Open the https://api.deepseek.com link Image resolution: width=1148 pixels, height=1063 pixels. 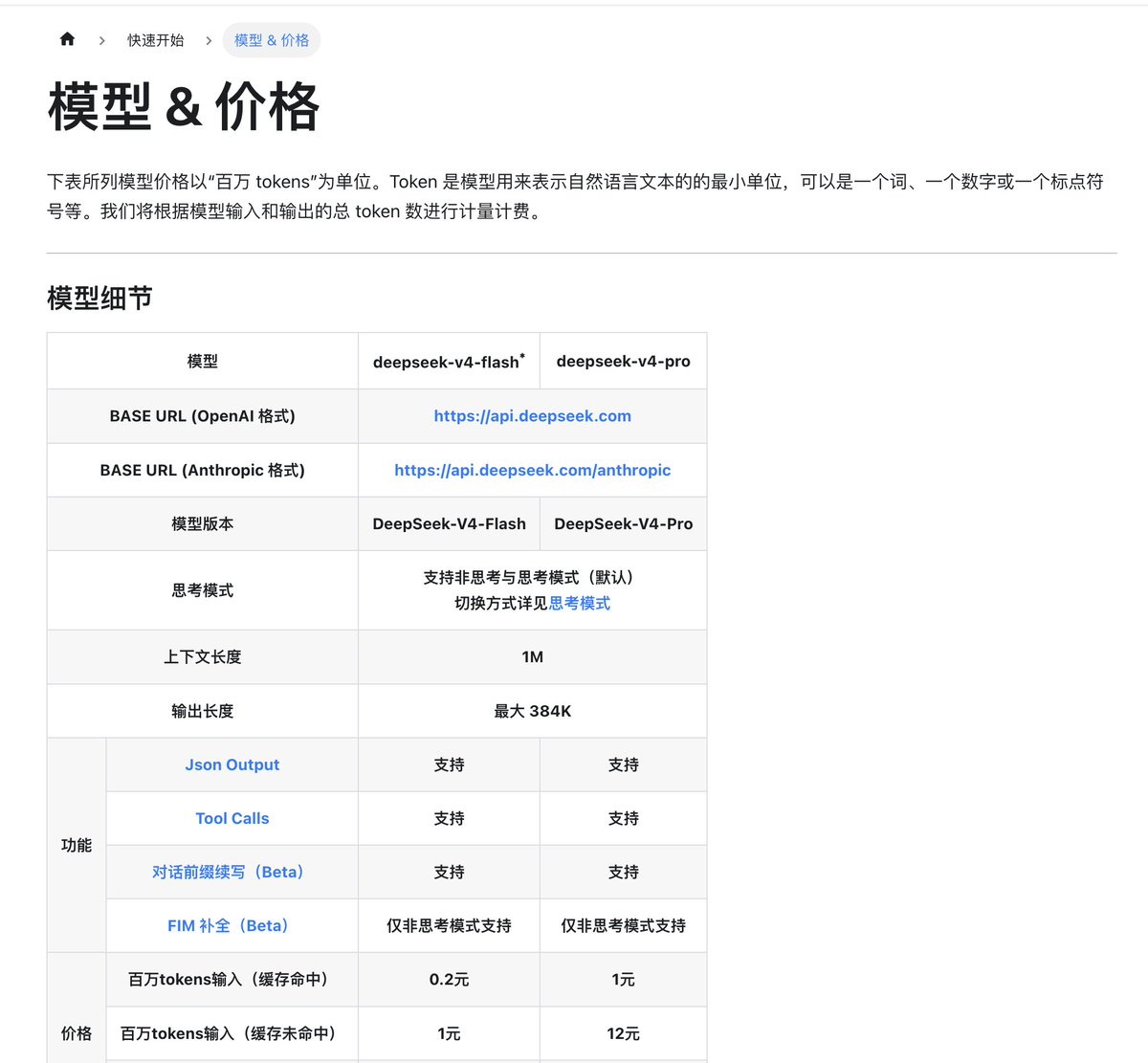tap(532, 416)
